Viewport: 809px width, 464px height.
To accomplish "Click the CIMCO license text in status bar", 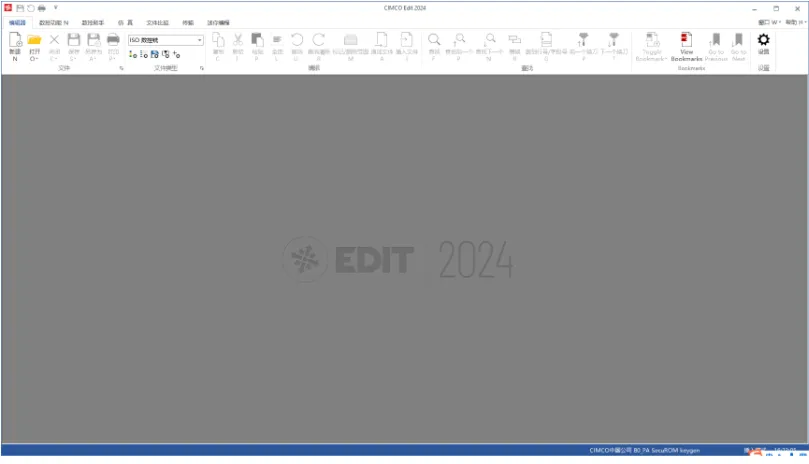I will tap(644, 450).
